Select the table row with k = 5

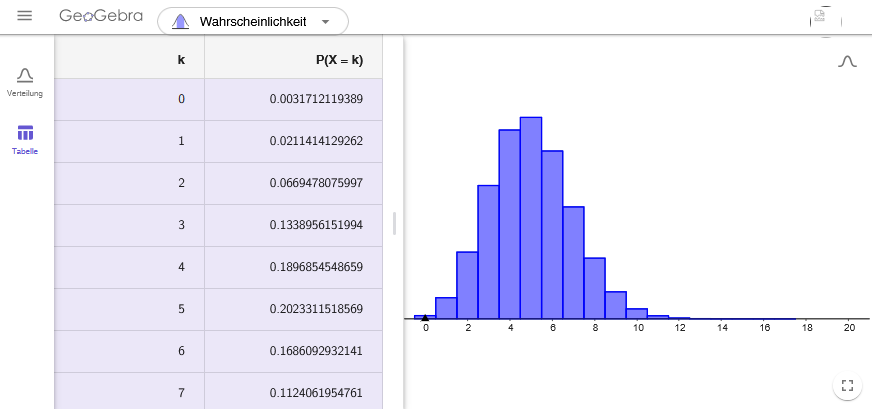pos(219,309)
